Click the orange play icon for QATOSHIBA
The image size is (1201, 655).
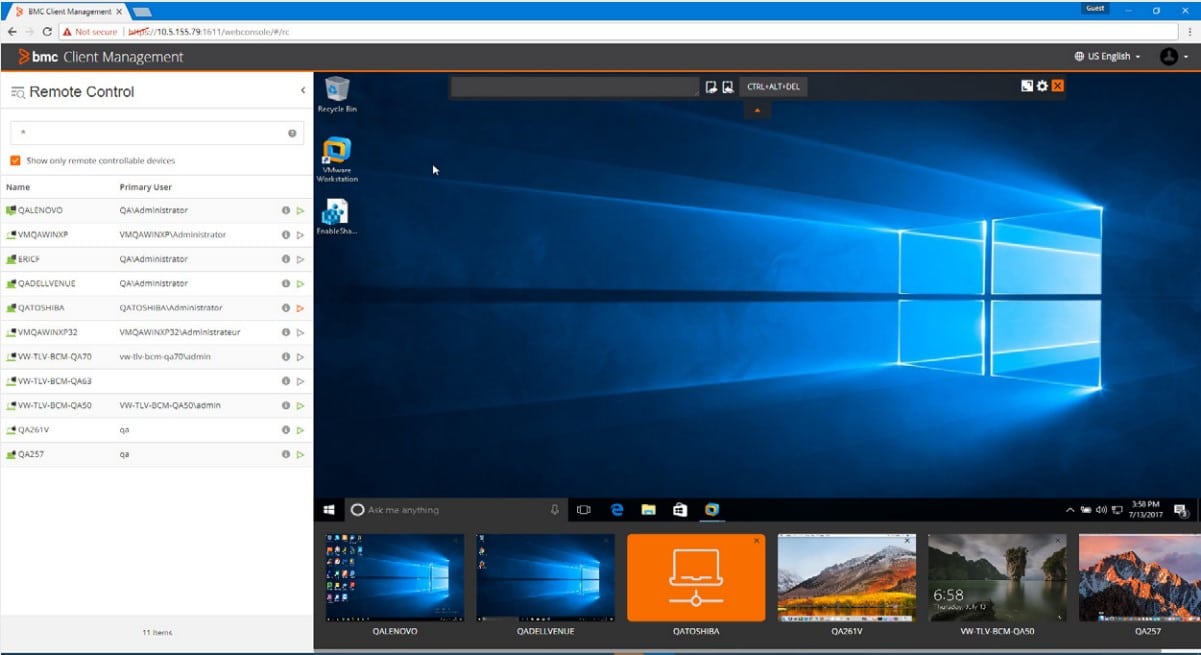[300, 308]
